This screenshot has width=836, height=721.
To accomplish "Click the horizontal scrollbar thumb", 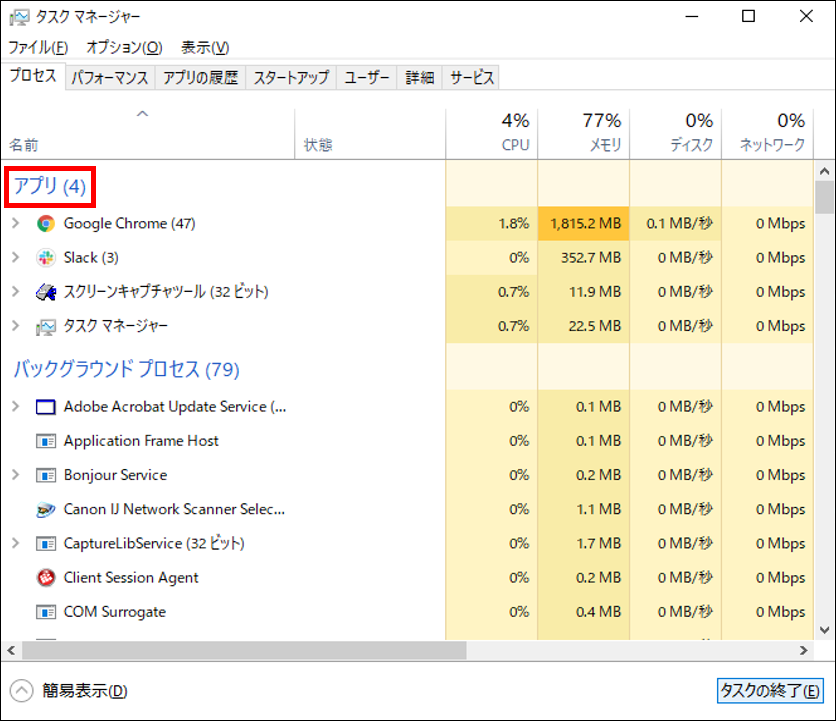I will click(244, 650).
